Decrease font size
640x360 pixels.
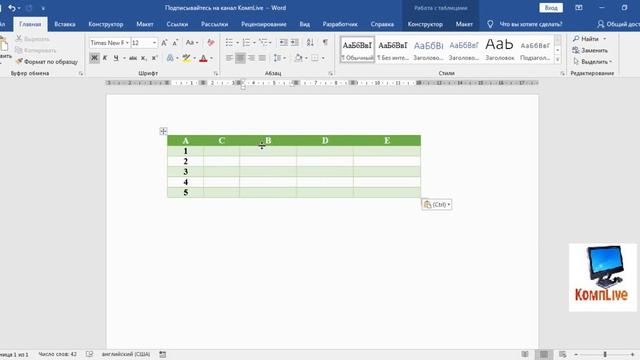point(175,42)
